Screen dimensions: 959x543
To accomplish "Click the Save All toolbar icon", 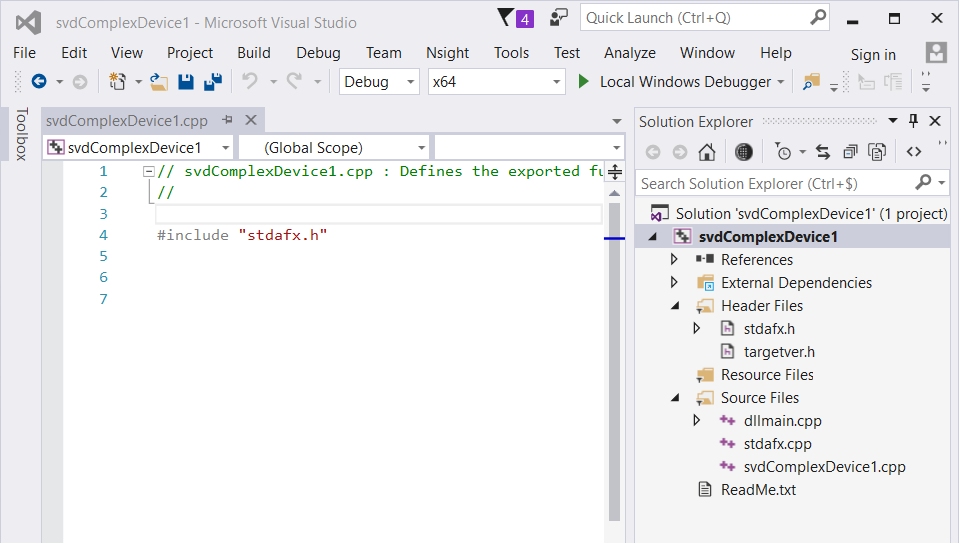I will (213, 81).
